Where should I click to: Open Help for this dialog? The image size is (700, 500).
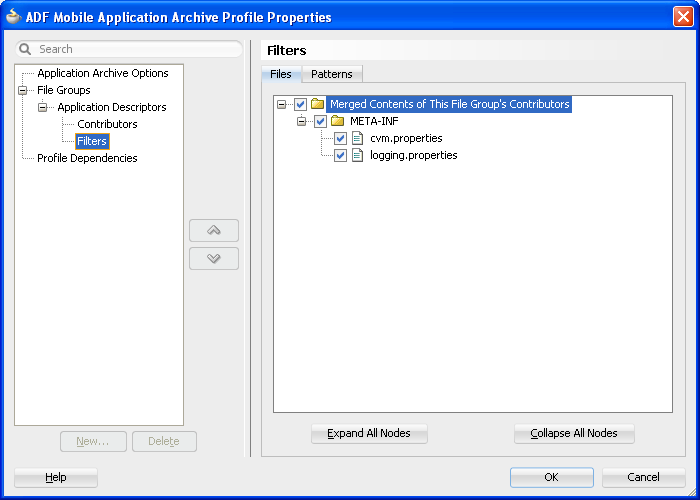pos(56,477)
